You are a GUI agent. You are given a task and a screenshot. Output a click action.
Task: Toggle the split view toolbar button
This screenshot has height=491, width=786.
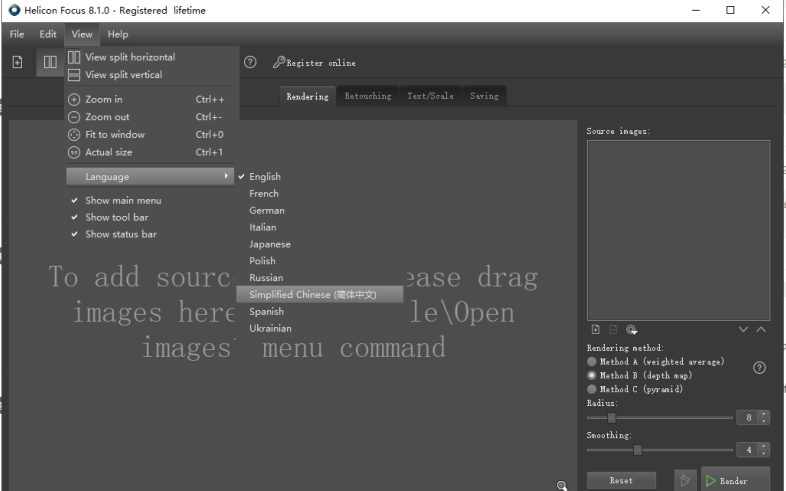[x=50, y=62]
